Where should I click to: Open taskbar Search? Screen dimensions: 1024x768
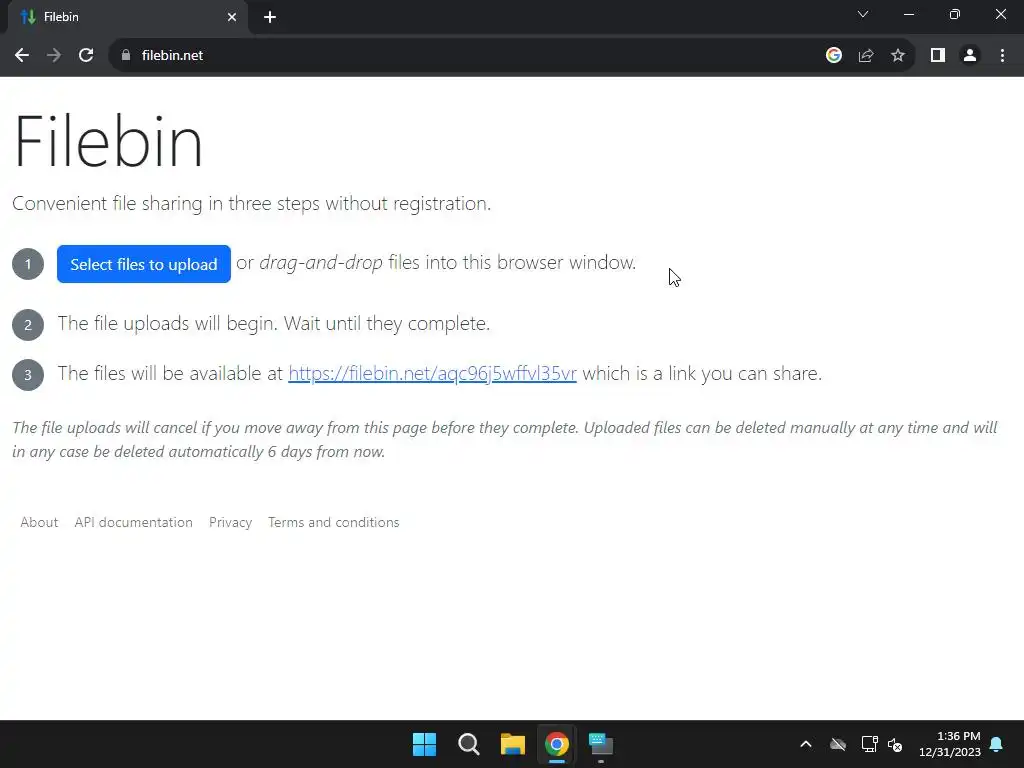pyautogui.click(x=469, y=744)
